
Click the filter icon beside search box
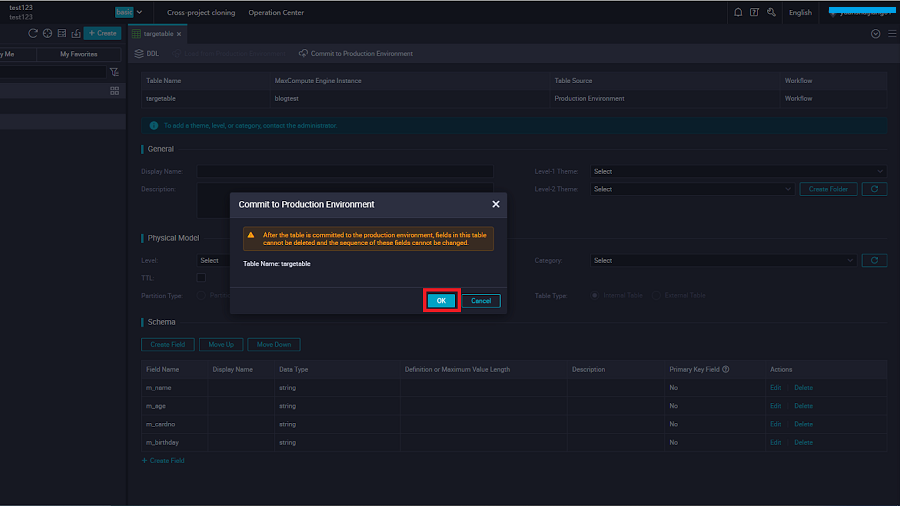pos(114,72)
